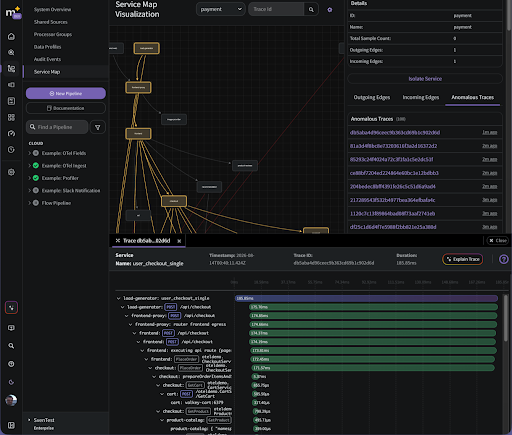This screenshot has height=435, width=512.
Task: Switch to the Outgoing Edges tab
Action: click(372, 97)
